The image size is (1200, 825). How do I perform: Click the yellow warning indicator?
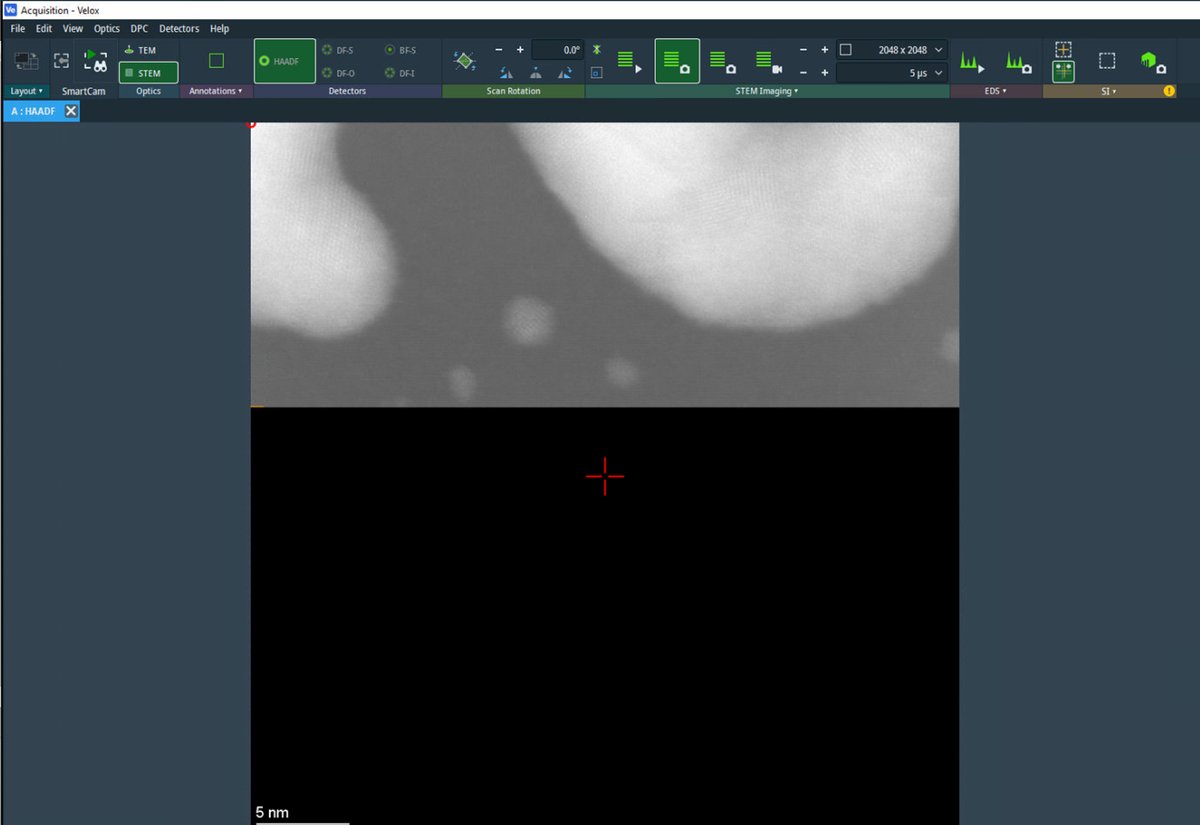tap(1169, 91)
